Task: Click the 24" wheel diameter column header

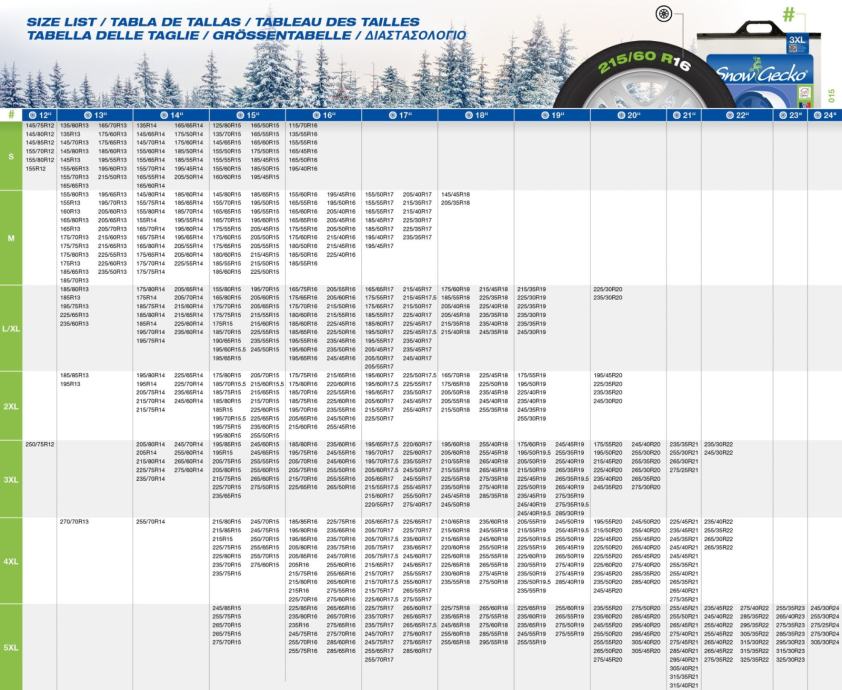Action: click(x=825, y=115)
